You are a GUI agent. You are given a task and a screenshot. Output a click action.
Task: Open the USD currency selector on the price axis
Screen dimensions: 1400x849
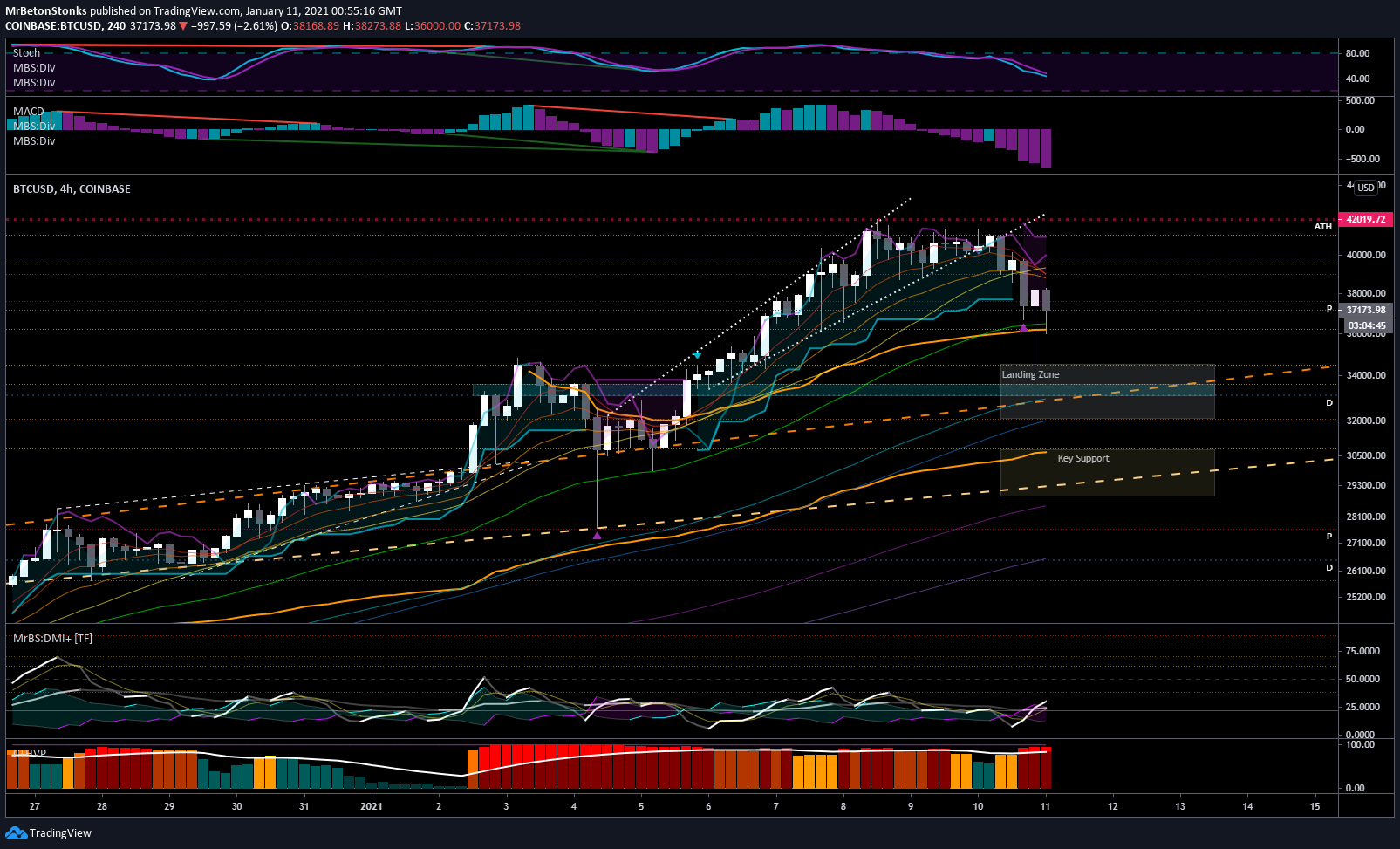[x=1366, y=188]
